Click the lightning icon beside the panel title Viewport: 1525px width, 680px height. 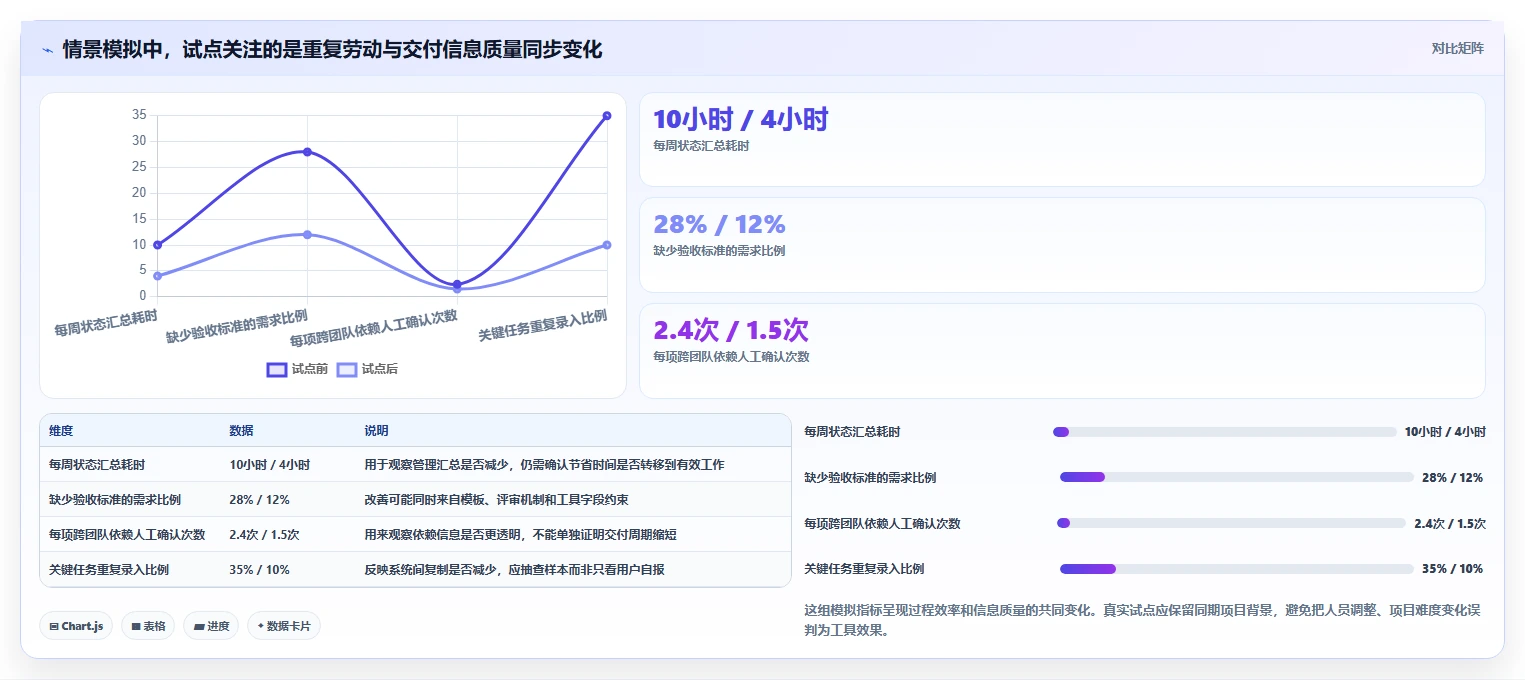click(47, 50)
